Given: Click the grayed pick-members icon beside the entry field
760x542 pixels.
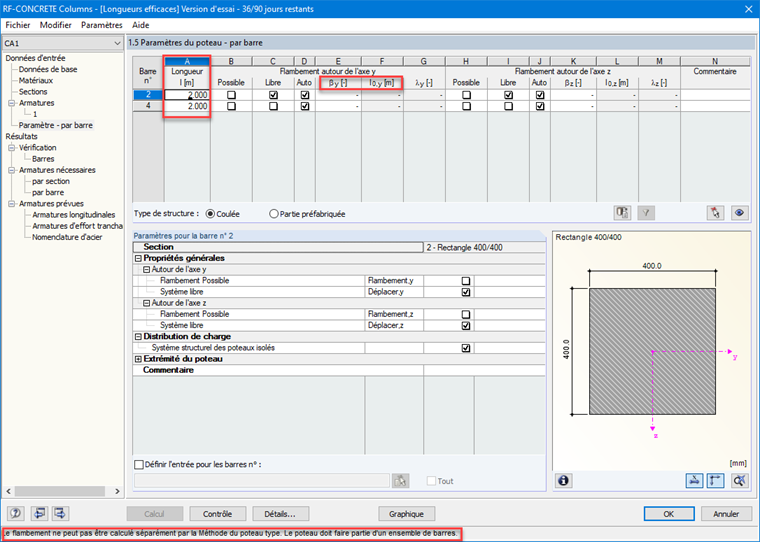Looking at the screenshot, I should coord(400,480).
